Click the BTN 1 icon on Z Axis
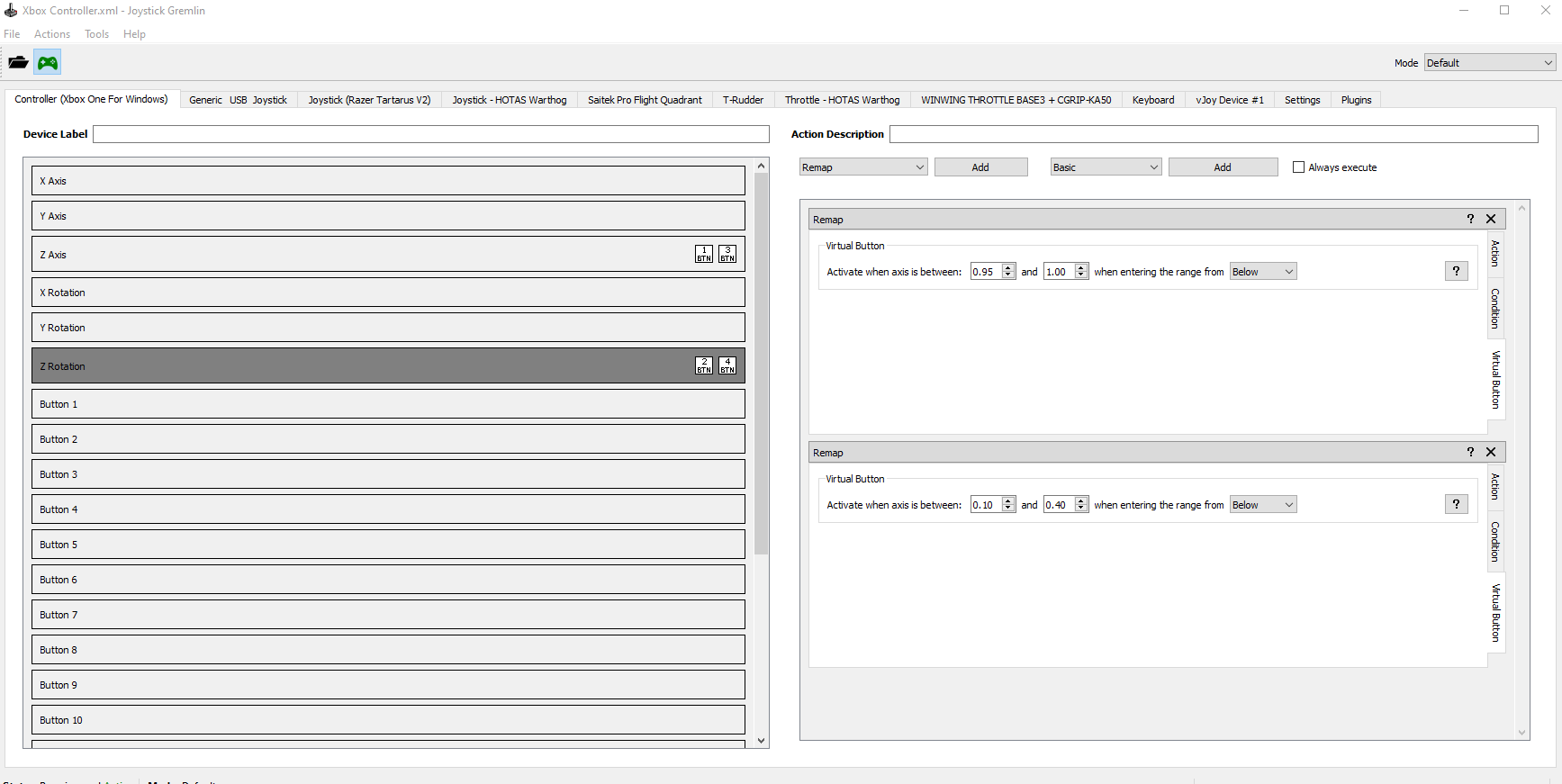 point(704,254)
